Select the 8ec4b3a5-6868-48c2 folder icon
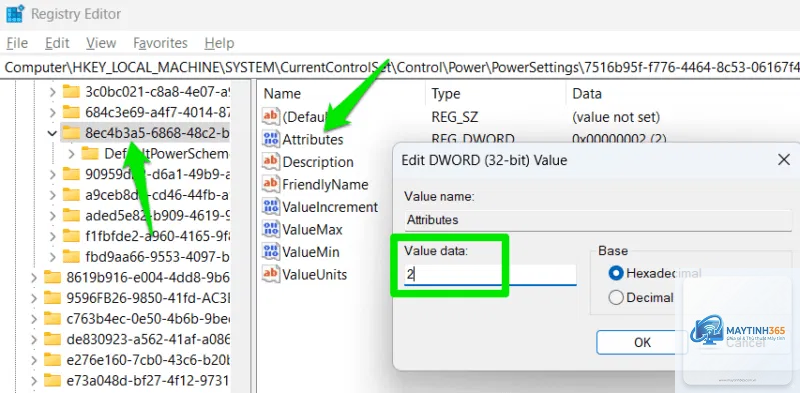Image resolution: width=800 pixels, height=393 pixels. (71, 133)
